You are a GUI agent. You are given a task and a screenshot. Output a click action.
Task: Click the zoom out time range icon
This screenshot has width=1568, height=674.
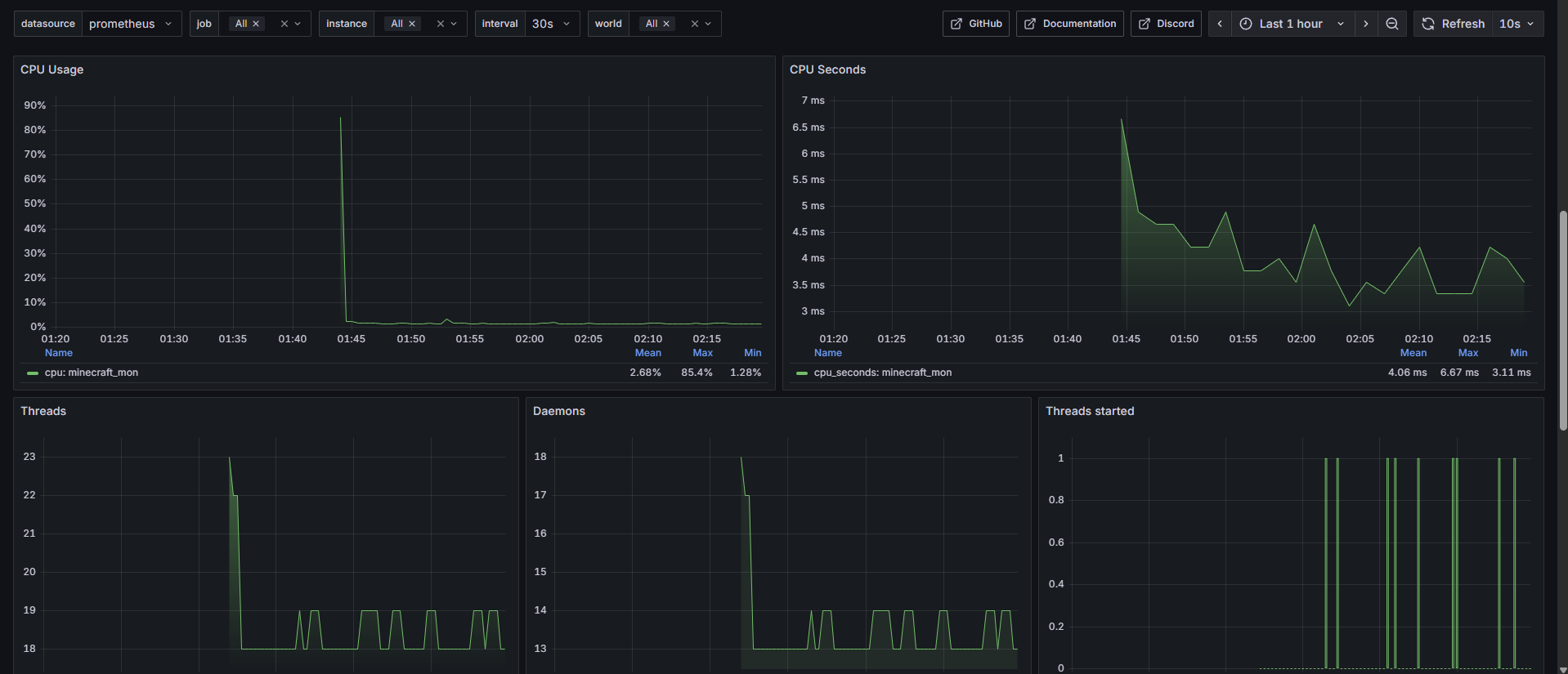(1391, 24)
